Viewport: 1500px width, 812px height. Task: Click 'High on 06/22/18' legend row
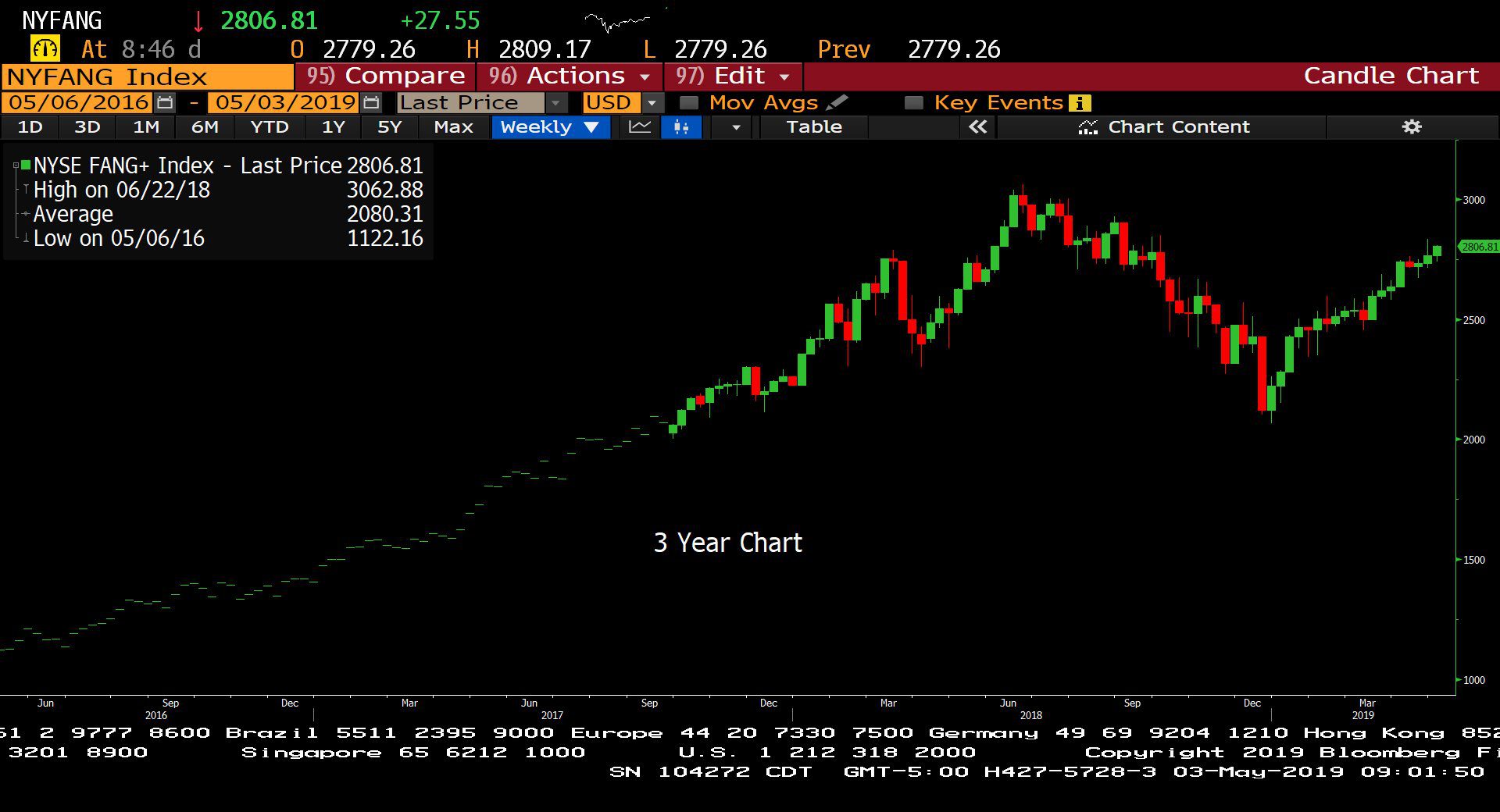[227, 190]
